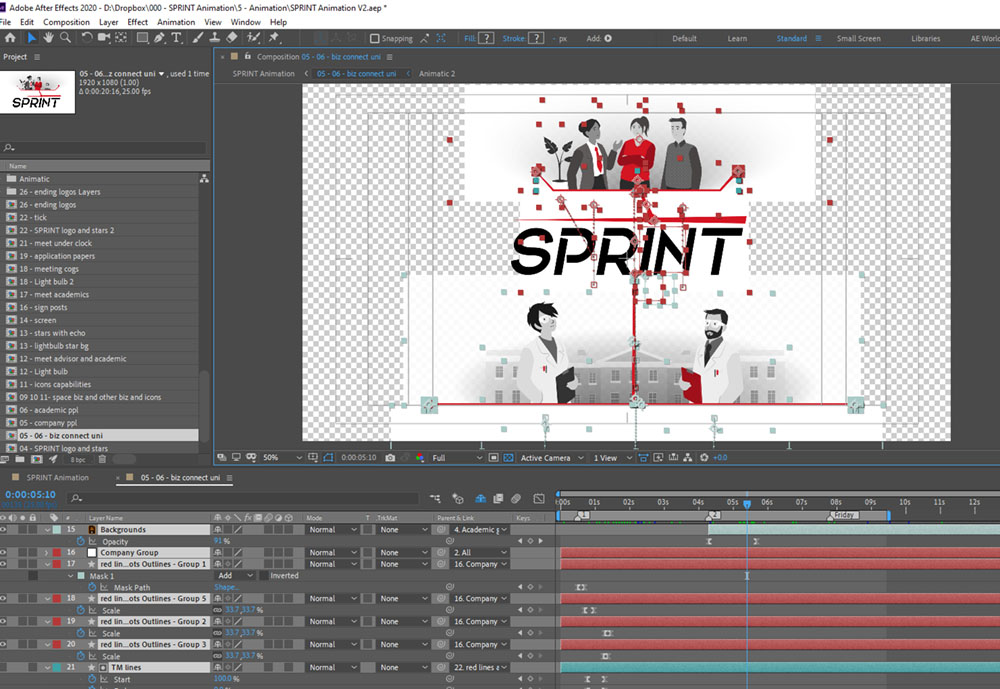Image resolution: width=1000 pixels, height=689 pixels.
Task: Switch to the Small Screen workspace
Action: 858,38
